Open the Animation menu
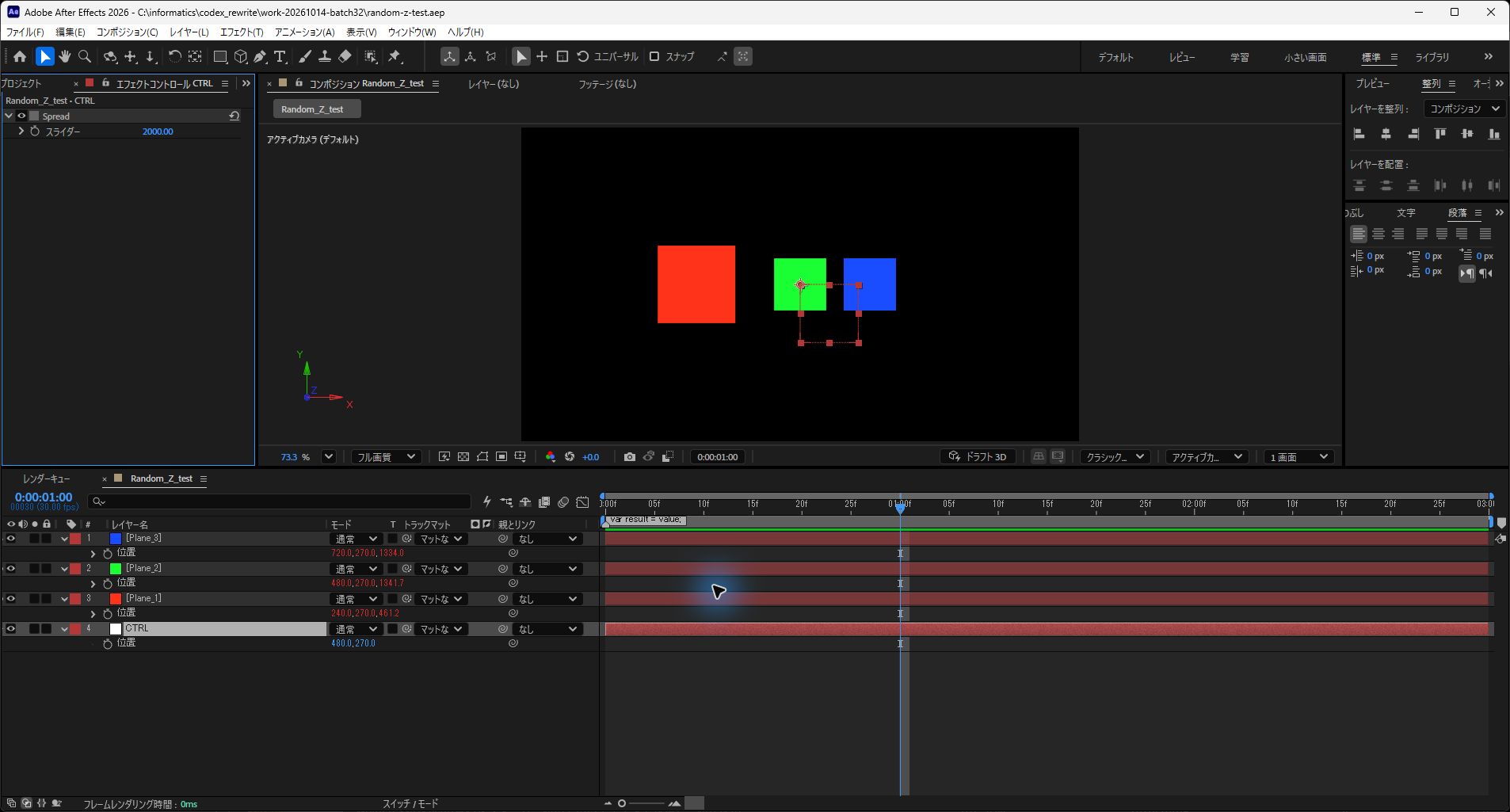This screenshot has width=1510, height=812. tap(304, 32)
